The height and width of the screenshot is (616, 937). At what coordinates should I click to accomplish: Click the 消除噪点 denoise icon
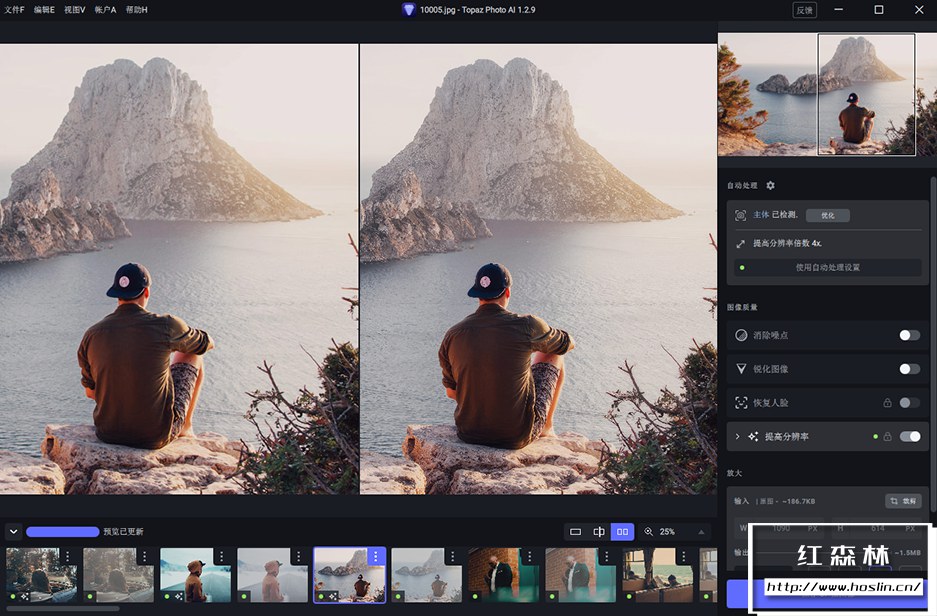click(x=742, y=335)
